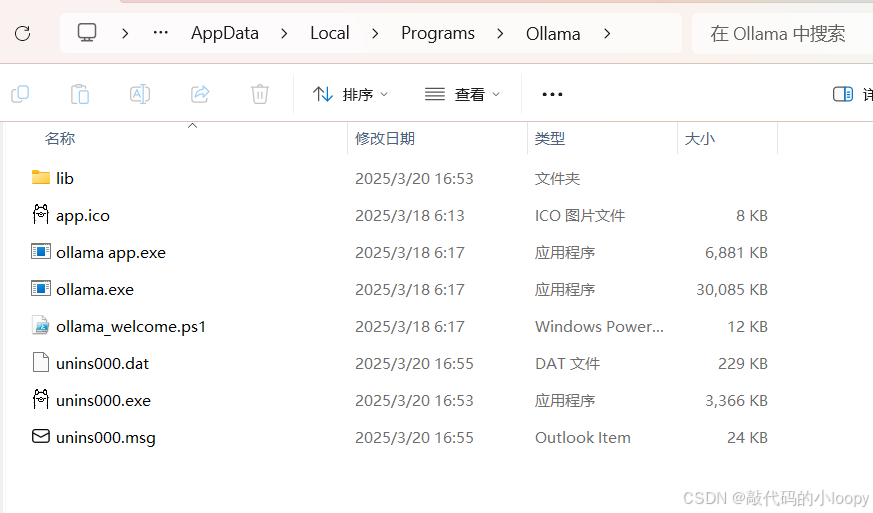The height and width of the screenshot is (513, 873).
Task: Sort by the 大小 column header
Action: pos(699,138)
